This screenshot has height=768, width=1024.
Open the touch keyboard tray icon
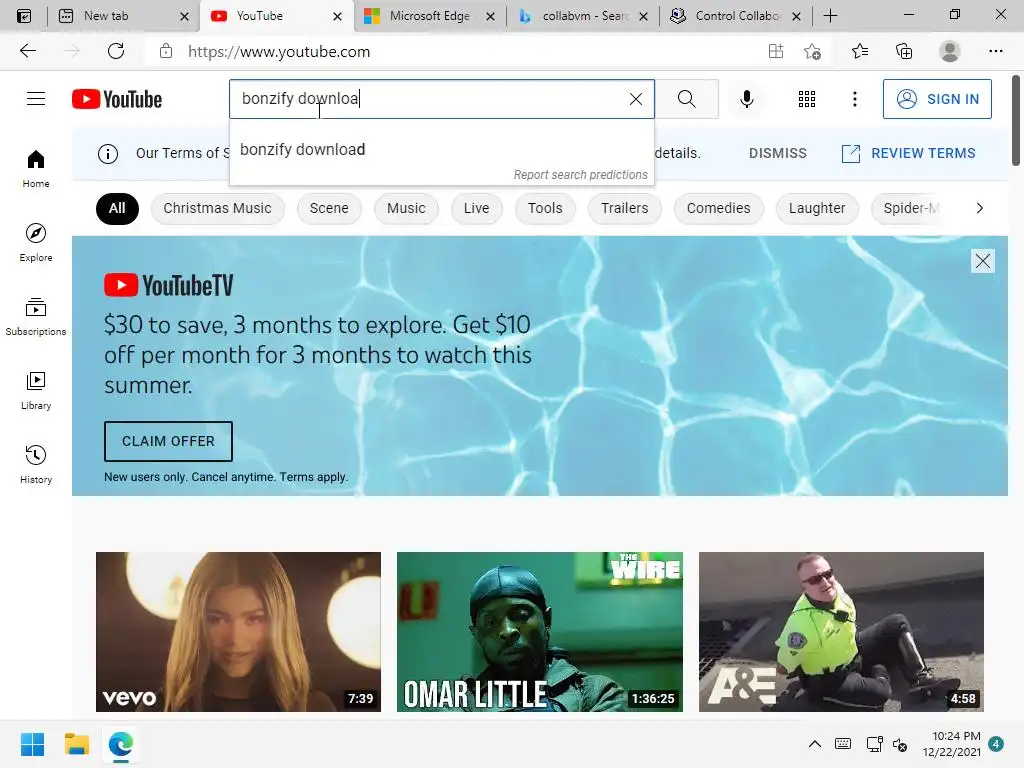coord(842,744)
